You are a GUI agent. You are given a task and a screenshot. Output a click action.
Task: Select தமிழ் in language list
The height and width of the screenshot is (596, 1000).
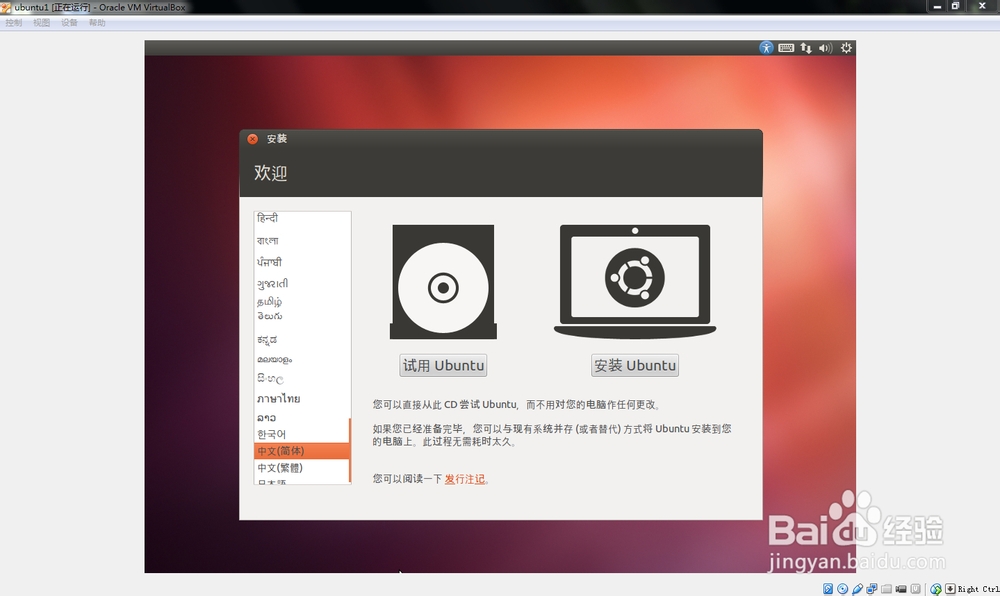tap(302, 302)
